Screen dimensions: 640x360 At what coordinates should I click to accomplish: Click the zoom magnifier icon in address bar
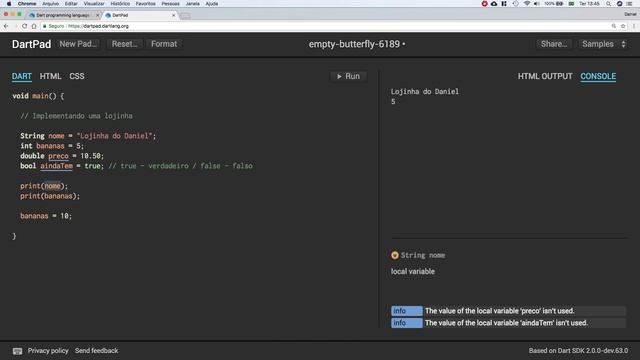point(613,26)
